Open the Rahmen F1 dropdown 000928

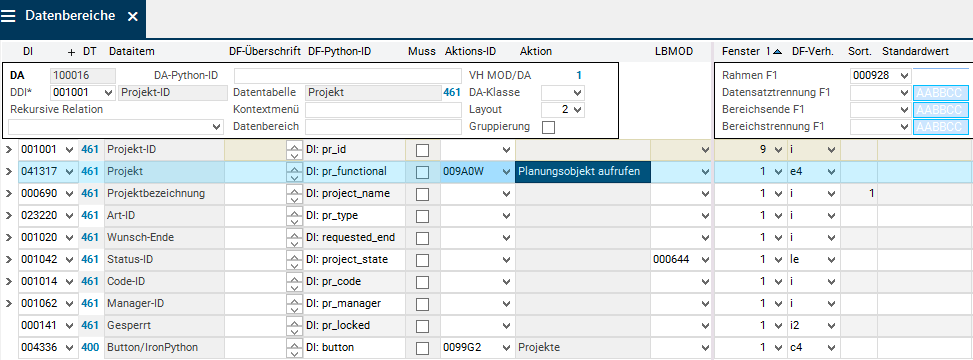coord(903,76)
